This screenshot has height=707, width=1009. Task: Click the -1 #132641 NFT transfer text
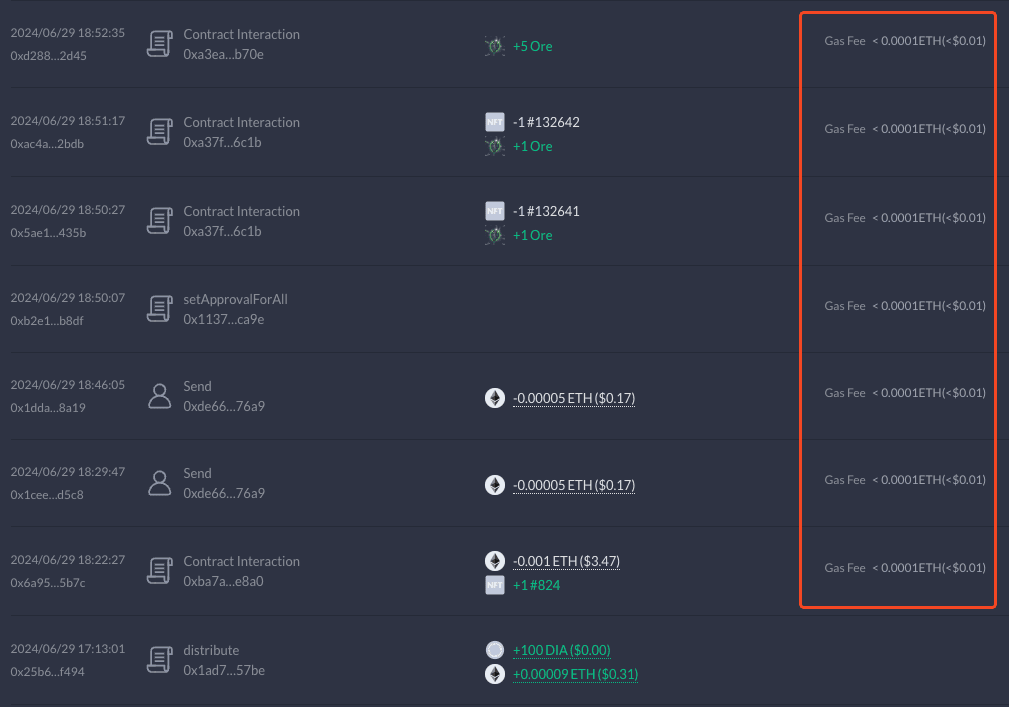point(546,211)
